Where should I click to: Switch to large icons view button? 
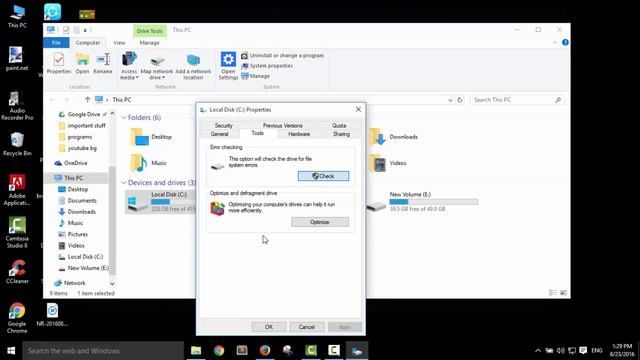point(563,293)
